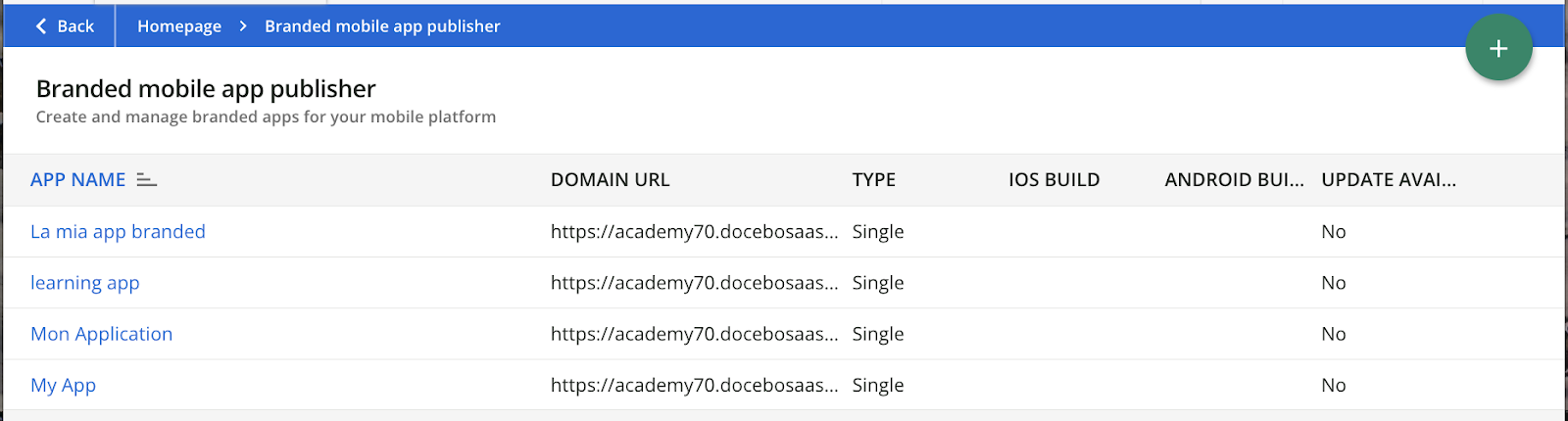Image resolution: width=1568 pixels, height=421 pixels.
Task: Click the DOMAIN URL column header
Action: (x=610, y=180)
